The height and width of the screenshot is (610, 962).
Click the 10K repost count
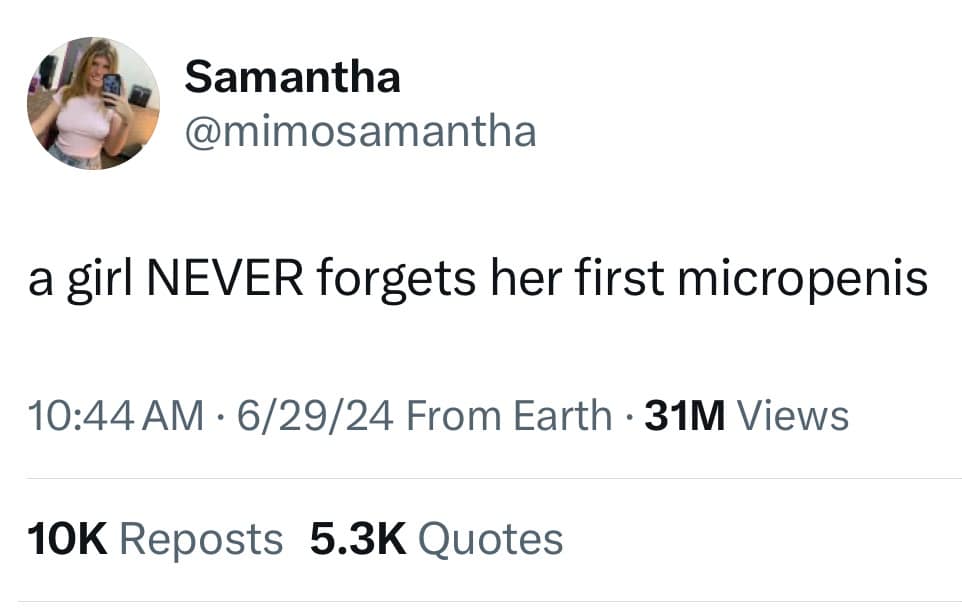point(66,540)
